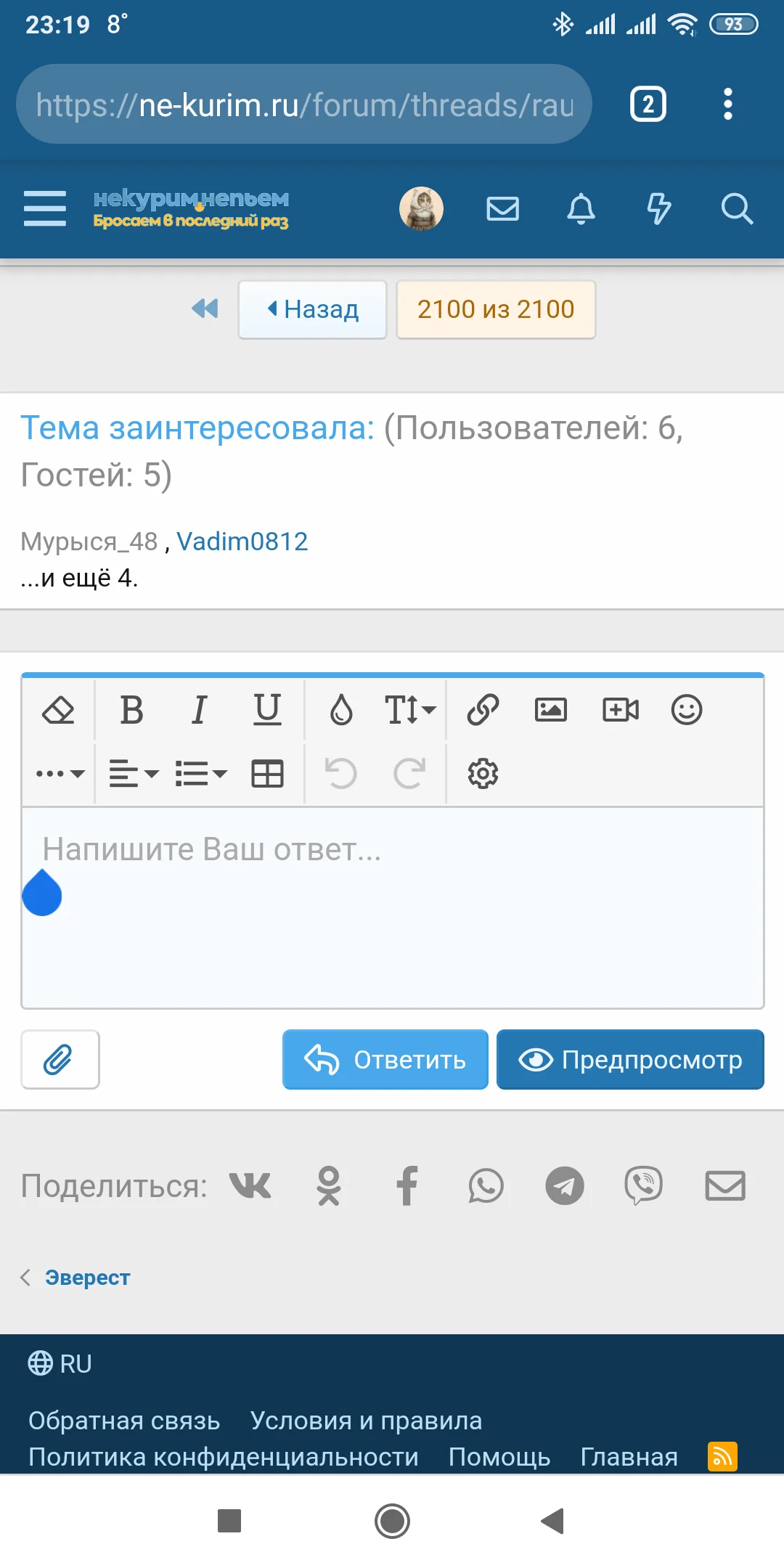Open text alignment dropdown

134,774
